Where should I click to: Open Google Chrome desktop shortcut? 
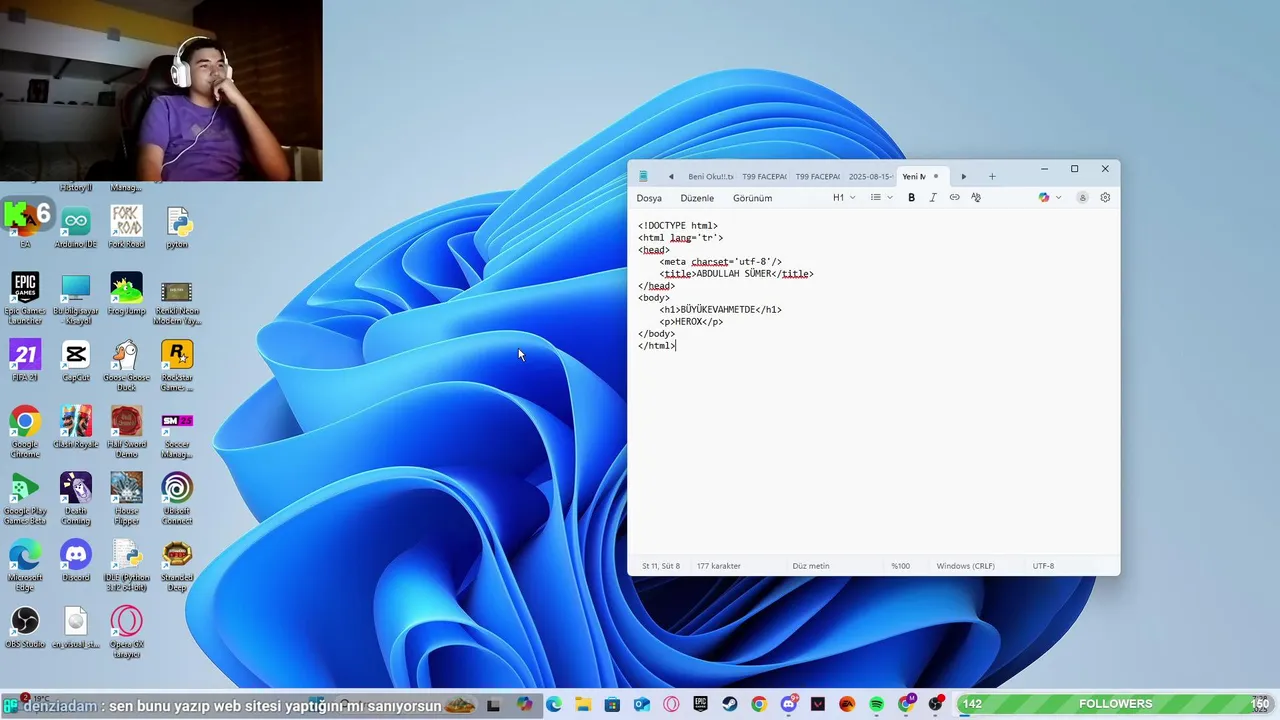point(25,432)
